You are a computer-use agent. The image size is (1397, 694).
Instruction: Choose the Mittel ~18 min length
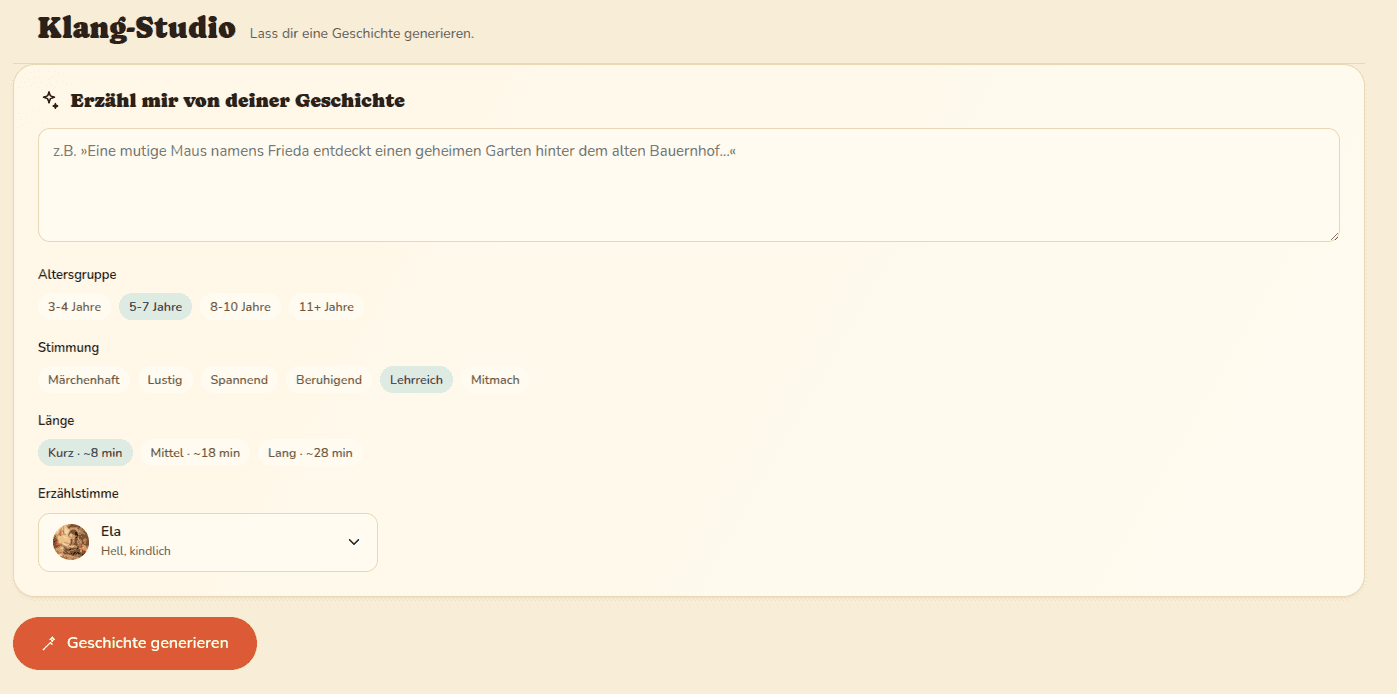(195, 453)
